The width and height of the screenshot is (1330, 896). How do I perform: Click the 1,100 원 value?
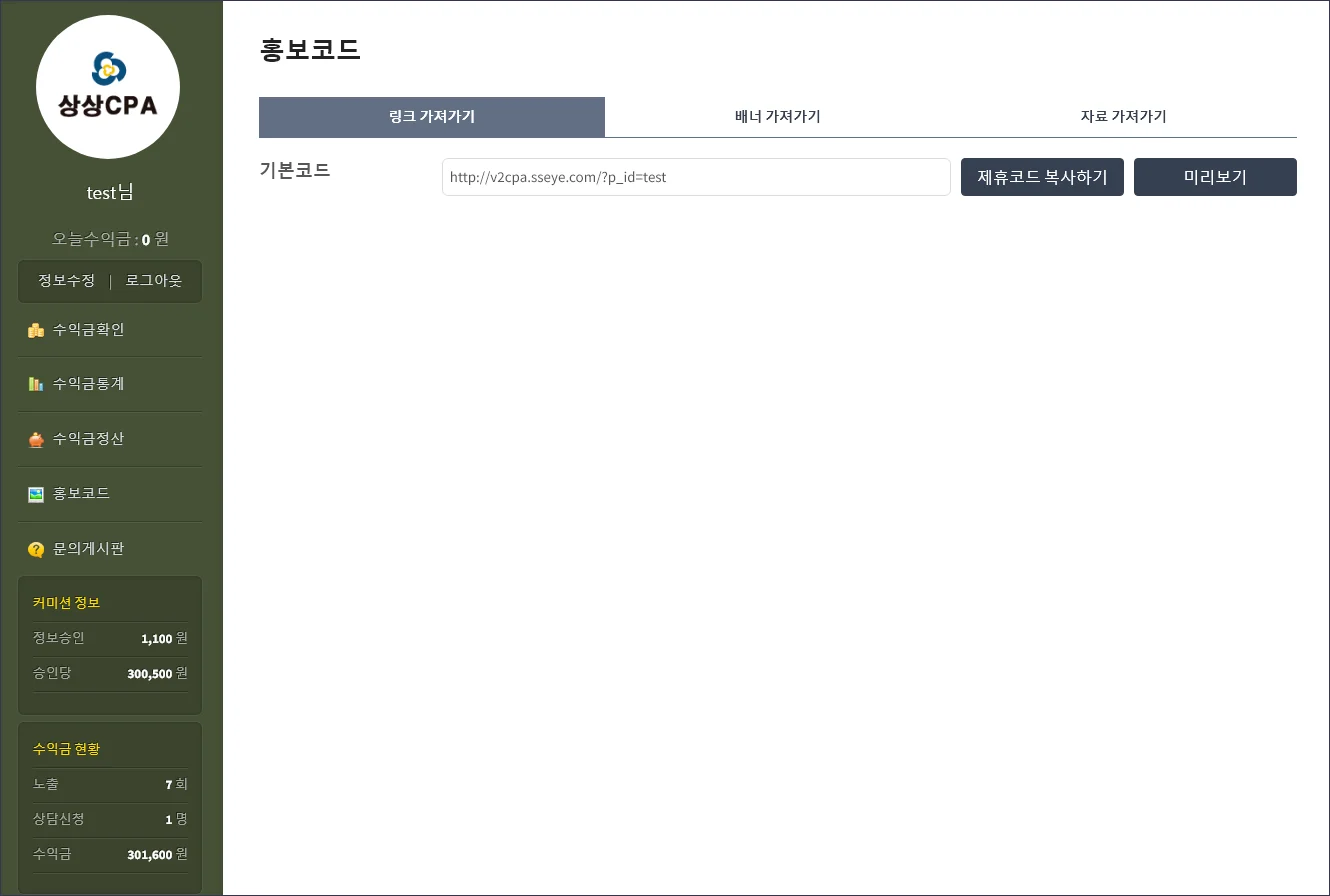pyautogui.click(x=164, y=638)
